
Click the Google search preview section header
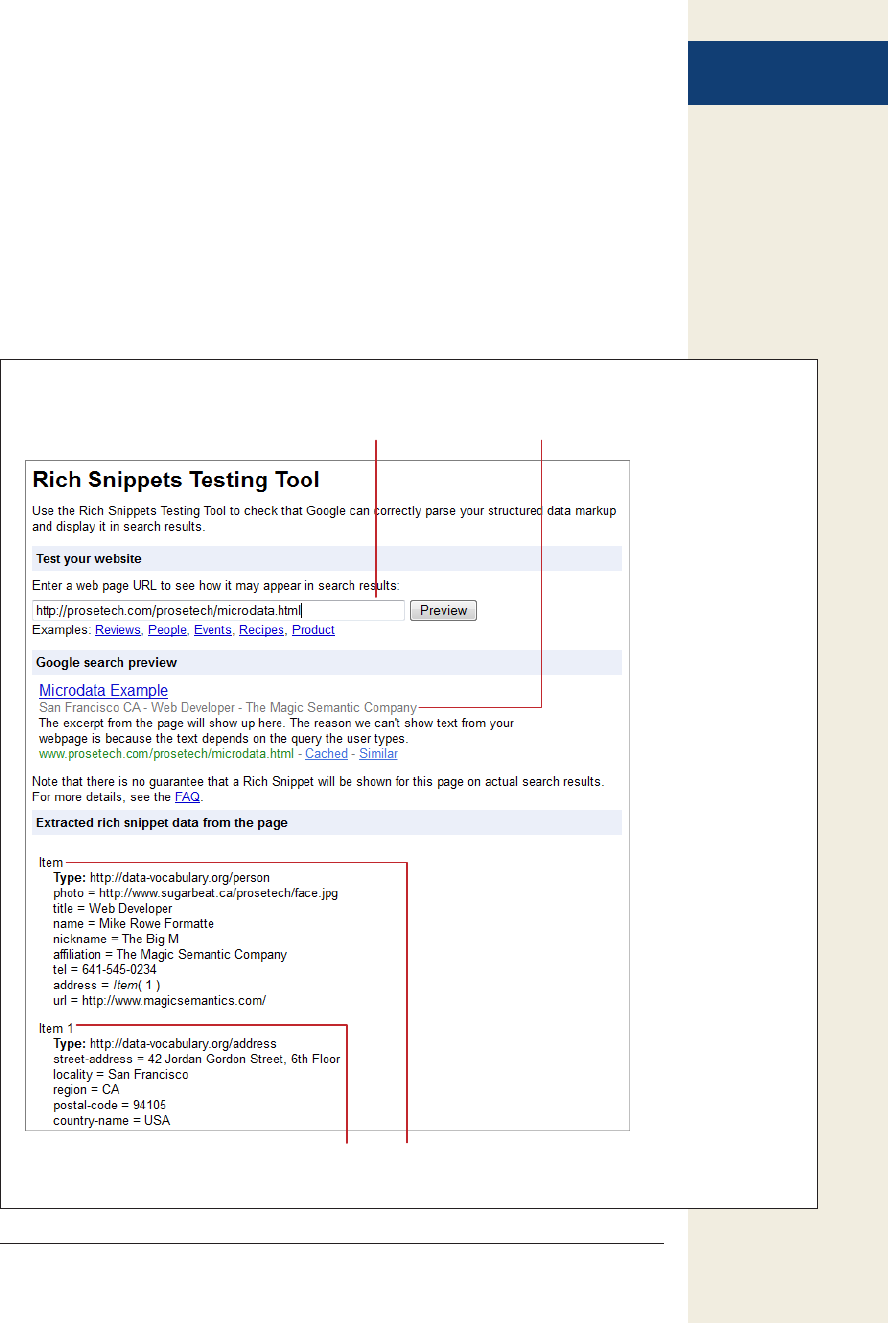327,662
